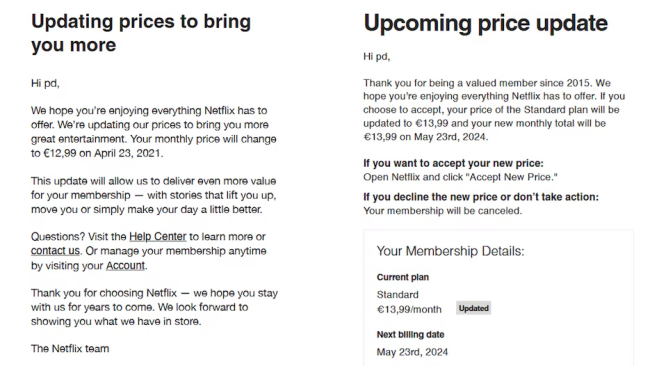The width and height of the screenshot is (650, 366).
Task: Click the May 23rd, 2024 billing date value
Action: (412, 352)
